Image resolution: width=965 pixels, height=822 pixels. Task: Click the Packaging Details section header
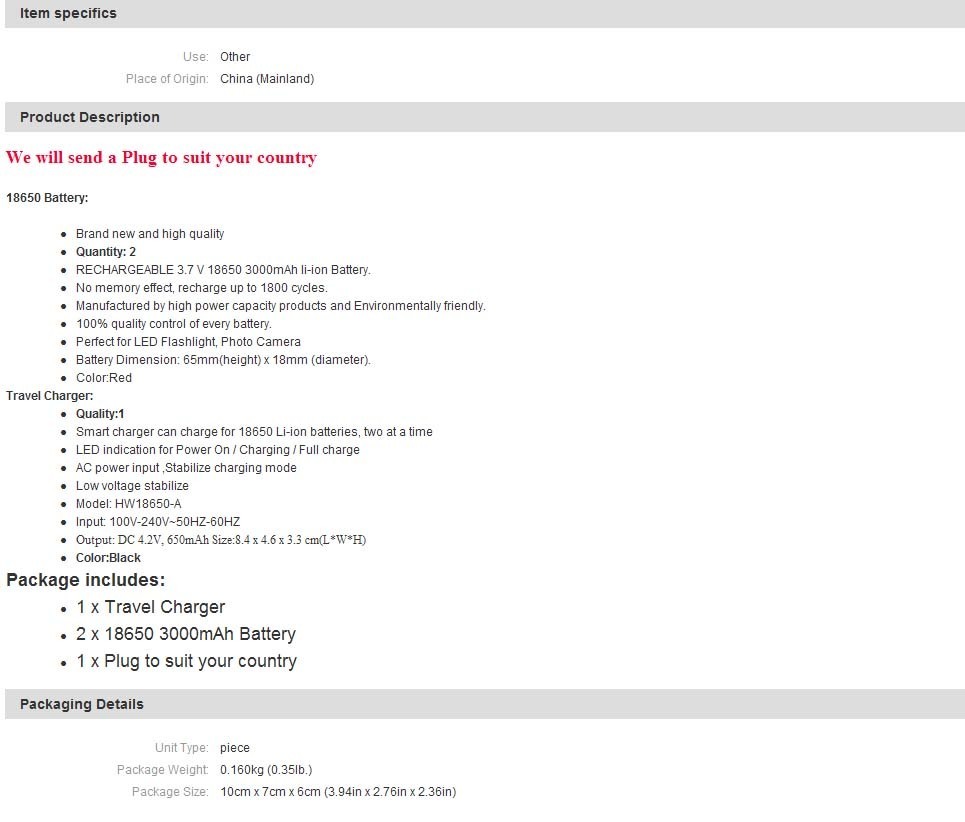(82, 704)
